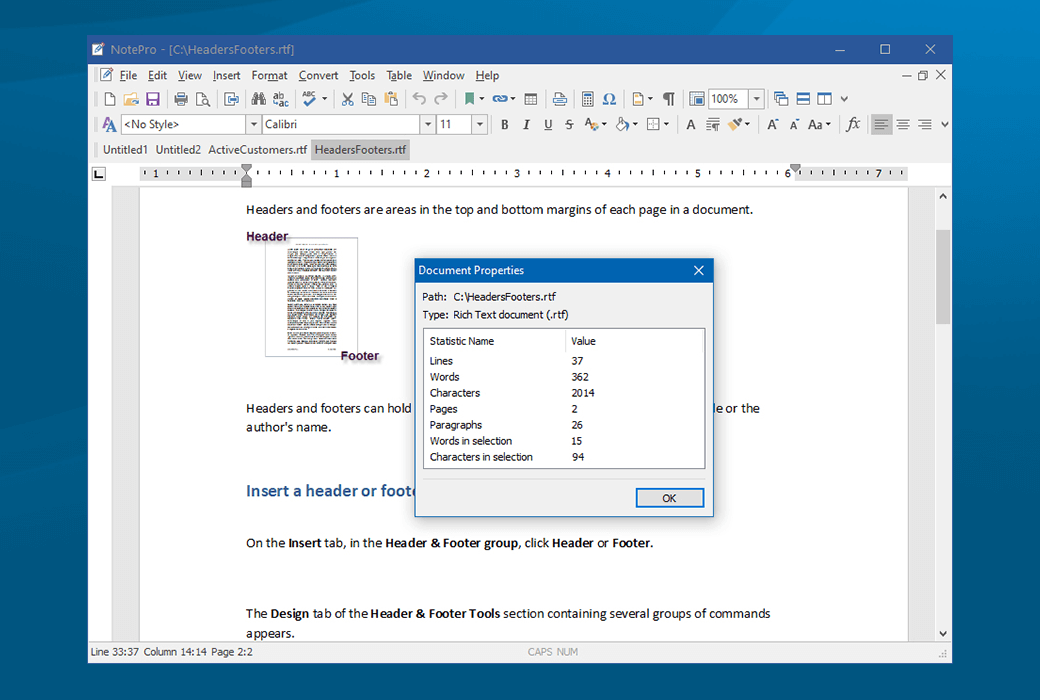Open the fx formula tool
The height and width of the screenshot is (700, 1040).
click(853, 124)
